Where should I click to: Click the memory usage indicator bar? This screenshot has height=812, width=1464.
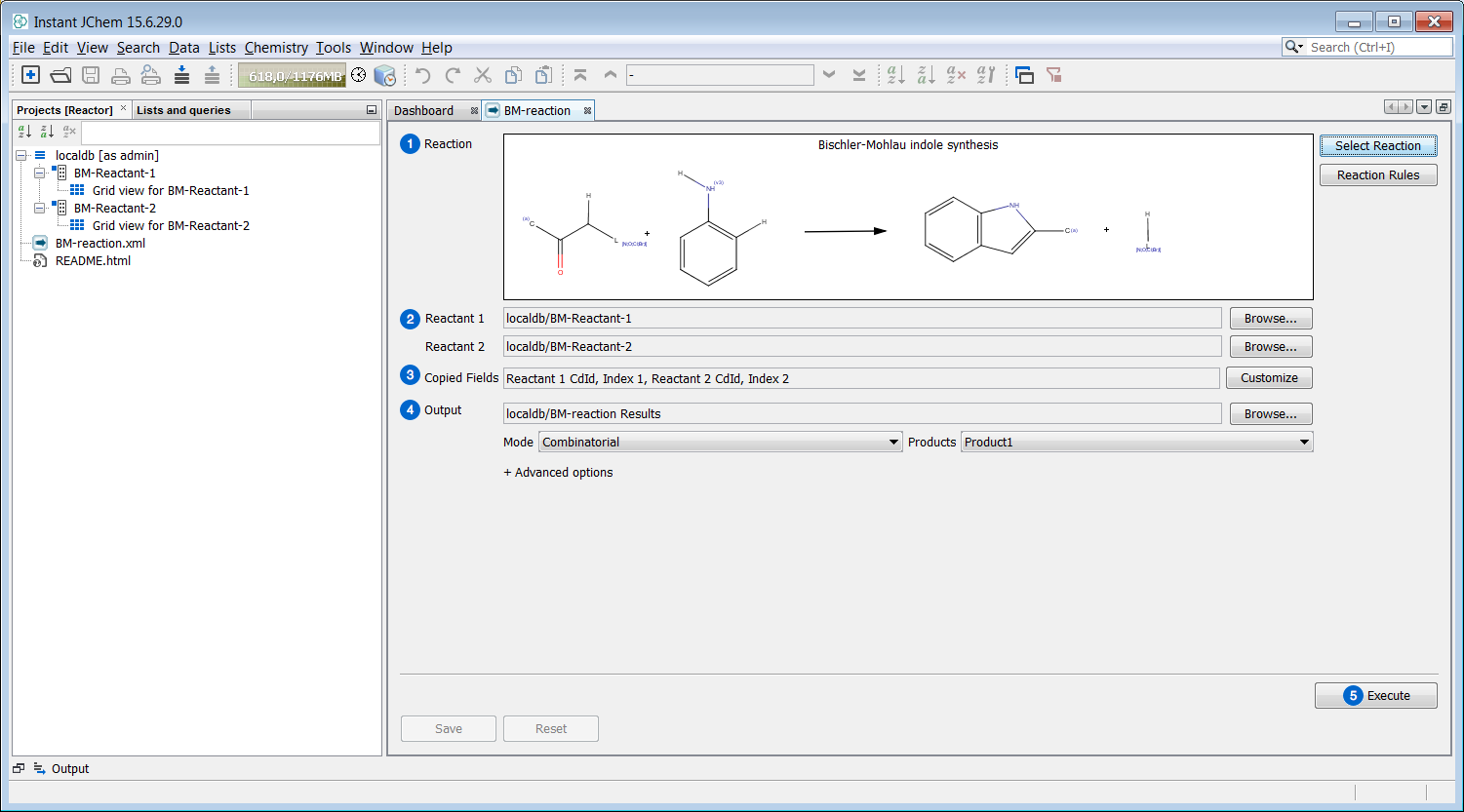292,75
